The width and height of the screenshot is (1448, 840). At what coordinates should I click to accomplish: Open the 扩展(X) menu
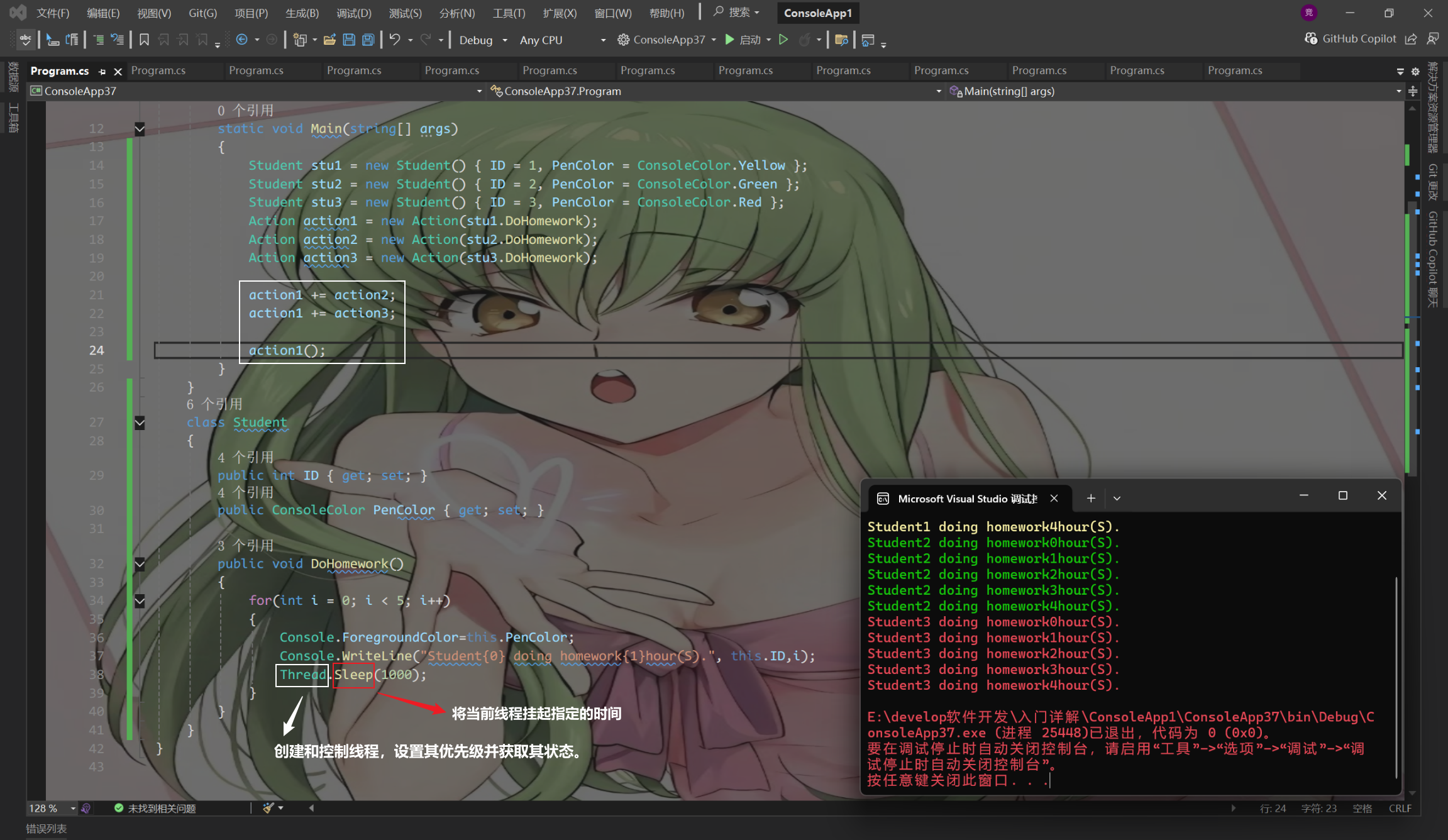tap(560, 13)
